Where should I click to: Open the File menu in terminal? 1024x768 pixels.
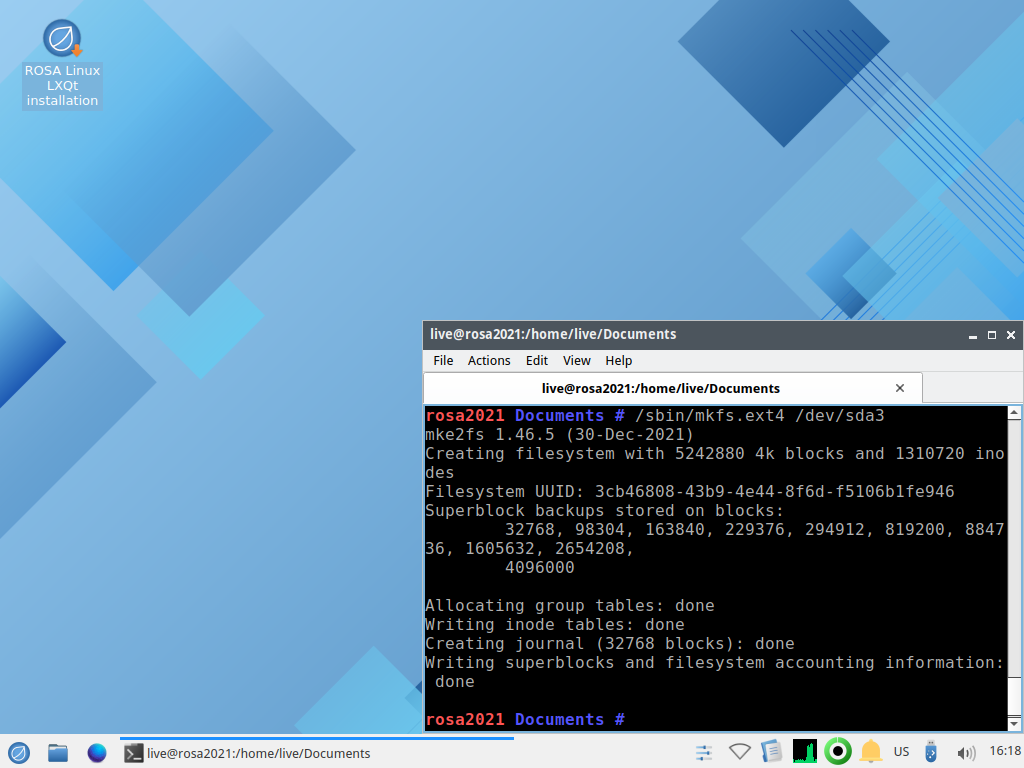tap(443, 360)
